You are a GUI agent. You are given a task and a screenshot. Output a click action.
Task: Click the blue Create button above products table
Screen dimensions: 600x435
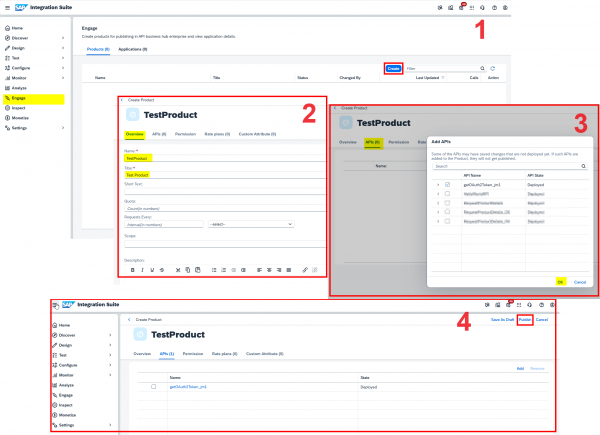pos(394,69)
